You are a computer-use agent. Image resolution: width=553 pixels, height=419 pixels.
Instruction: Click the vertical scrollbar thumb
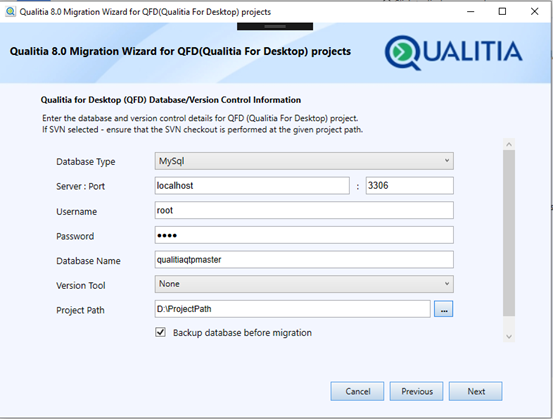click(509, 233)
